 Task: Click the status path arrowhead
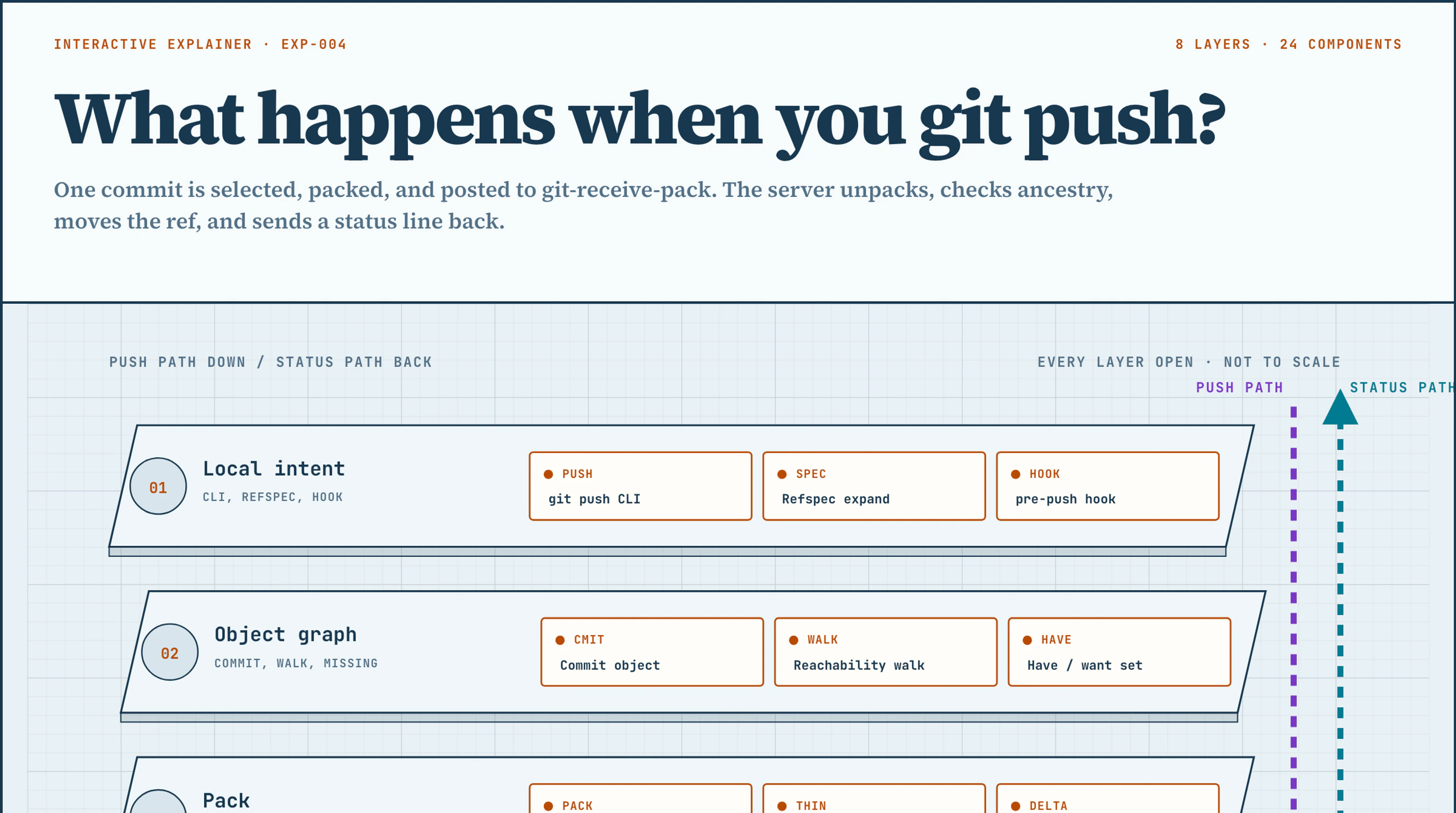pyautogui.click(x=1340, y=407)
